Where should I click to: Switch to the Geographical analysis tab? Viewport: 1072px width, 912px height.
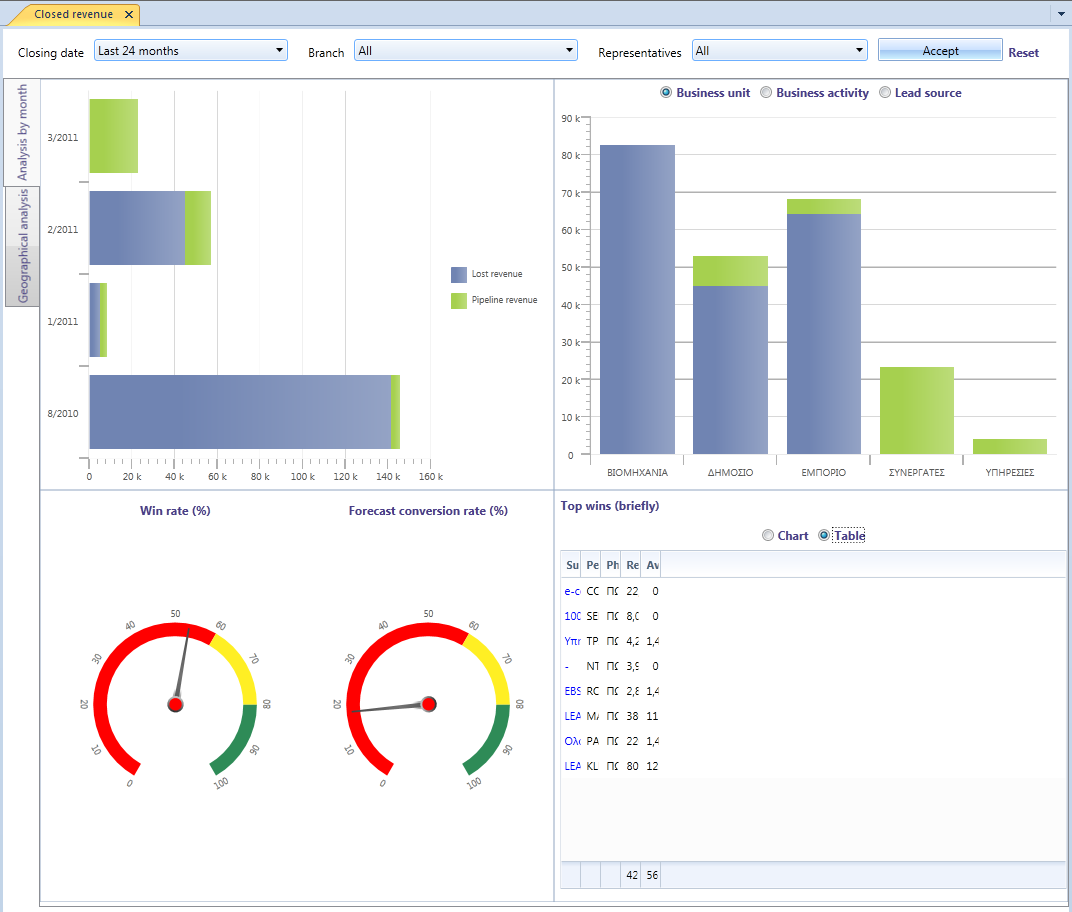point(23,246)
